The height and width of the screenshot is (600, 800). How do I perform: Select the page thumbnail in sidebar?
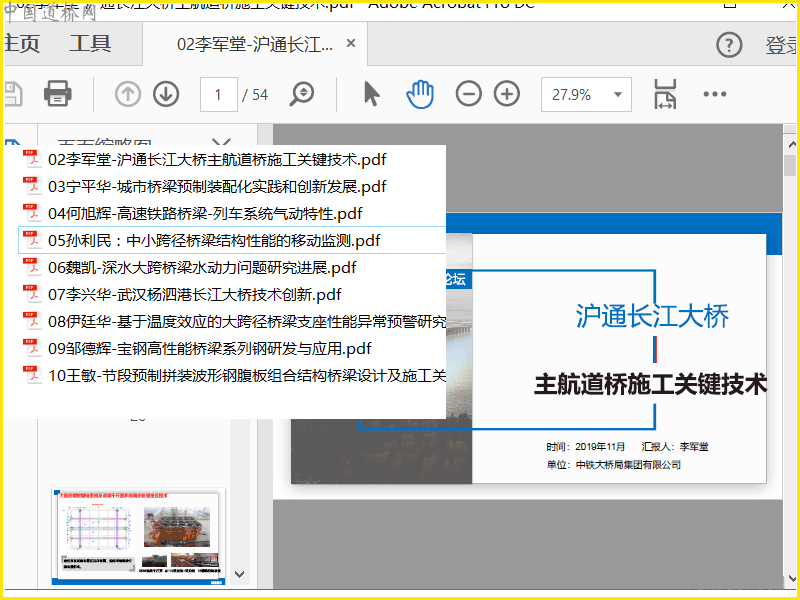pyautogui.click(x=138, y=536)
